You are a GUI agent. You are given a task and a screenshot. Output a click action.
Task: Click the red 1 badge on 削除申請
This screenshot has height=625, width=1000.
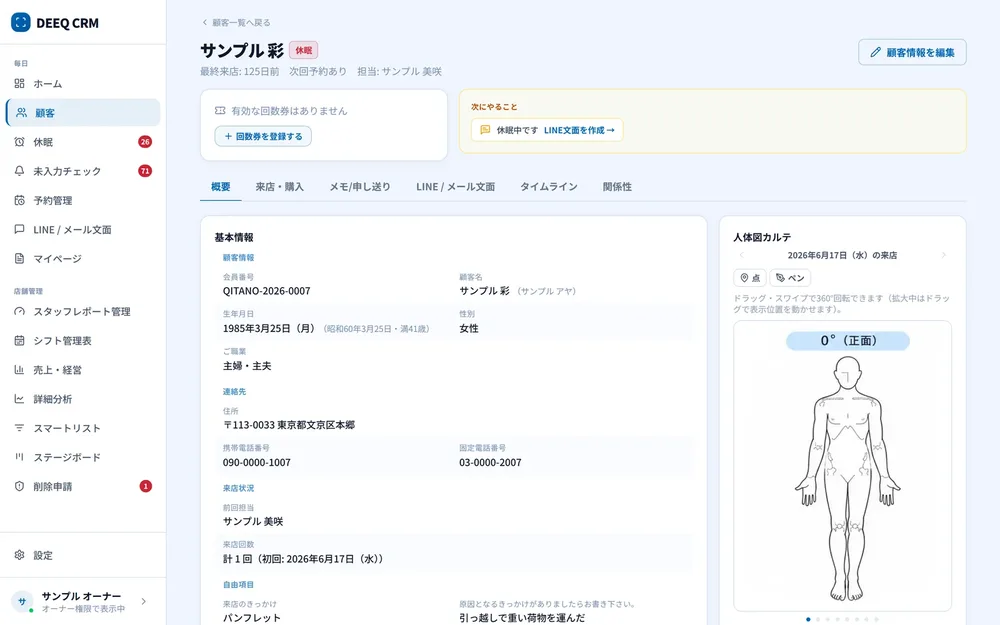click(145, 487)
